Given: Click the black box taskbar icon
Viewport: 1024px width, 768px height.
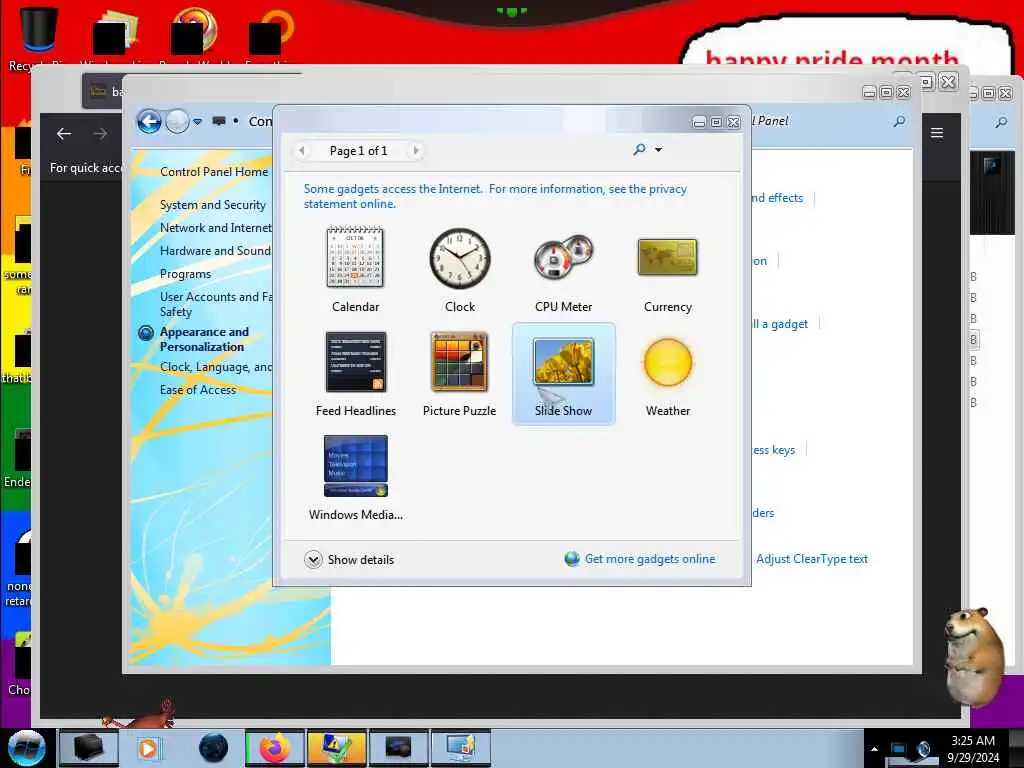Looking at the screenshot, I should click(x=89, y=748).
